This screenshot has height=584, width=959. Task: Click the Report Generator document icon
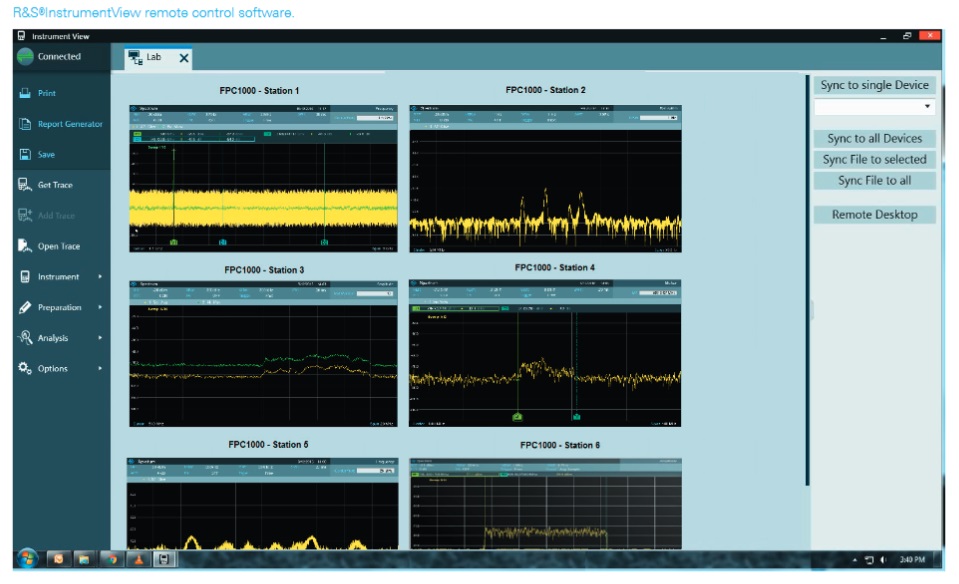pos(24,124)
